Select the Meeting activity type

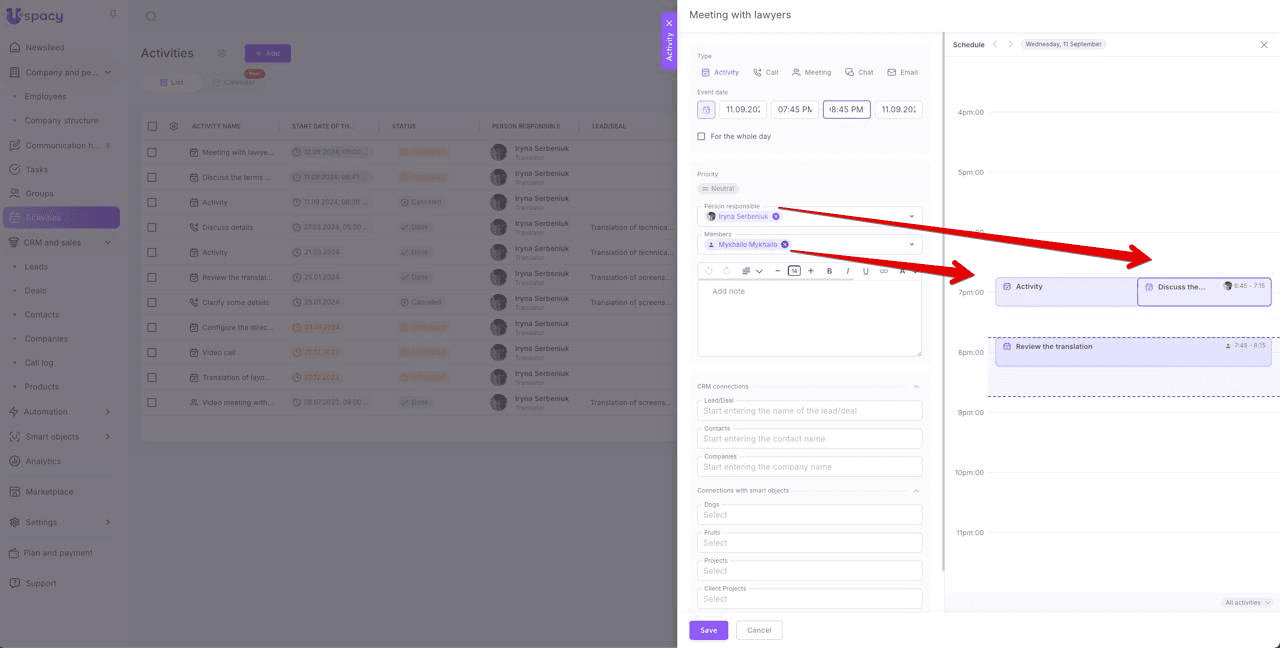(x=811, y=72)
